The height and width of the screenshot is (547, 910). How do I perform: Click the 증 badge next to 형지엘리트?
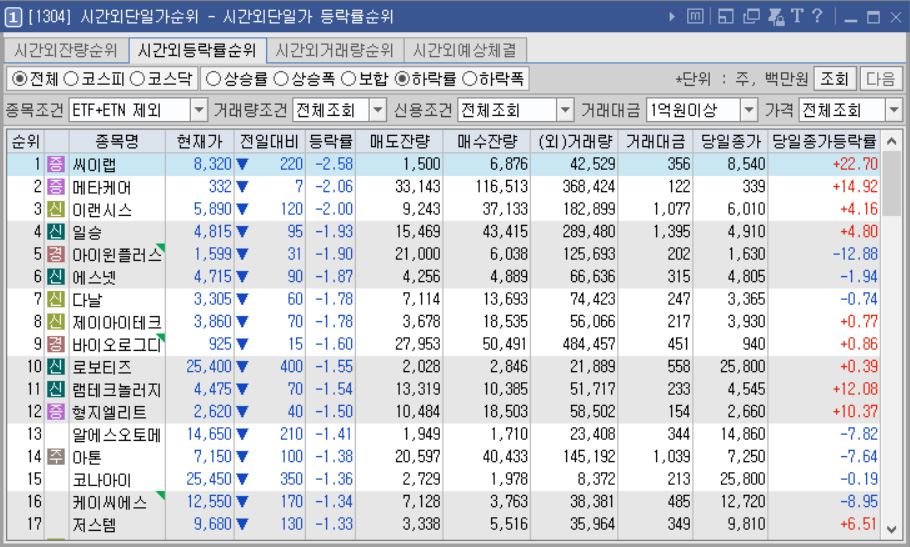(x=56, y=412)
